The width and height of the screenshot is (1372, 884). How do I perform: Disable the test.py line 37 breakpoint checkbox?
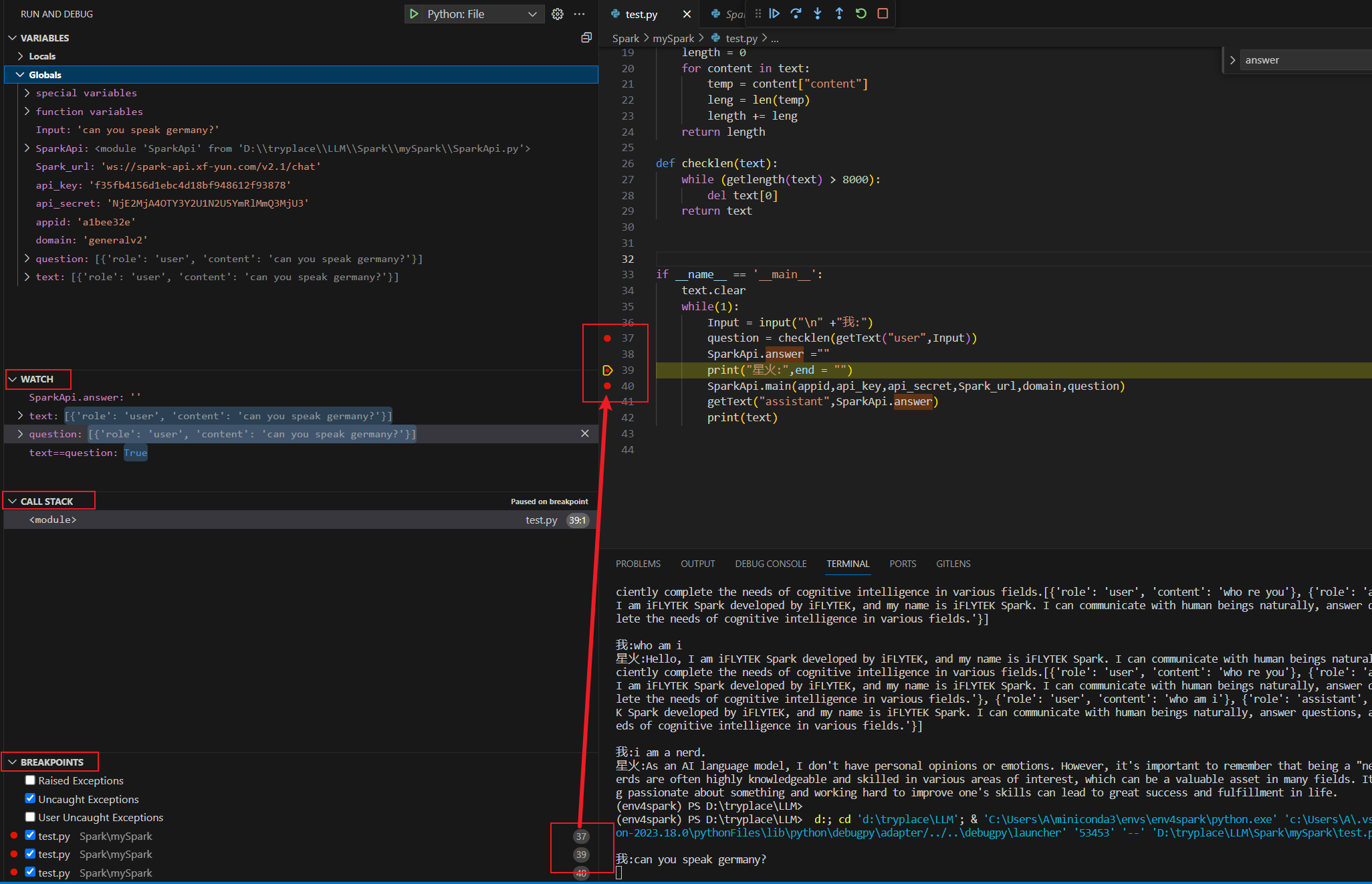(30, 835)
